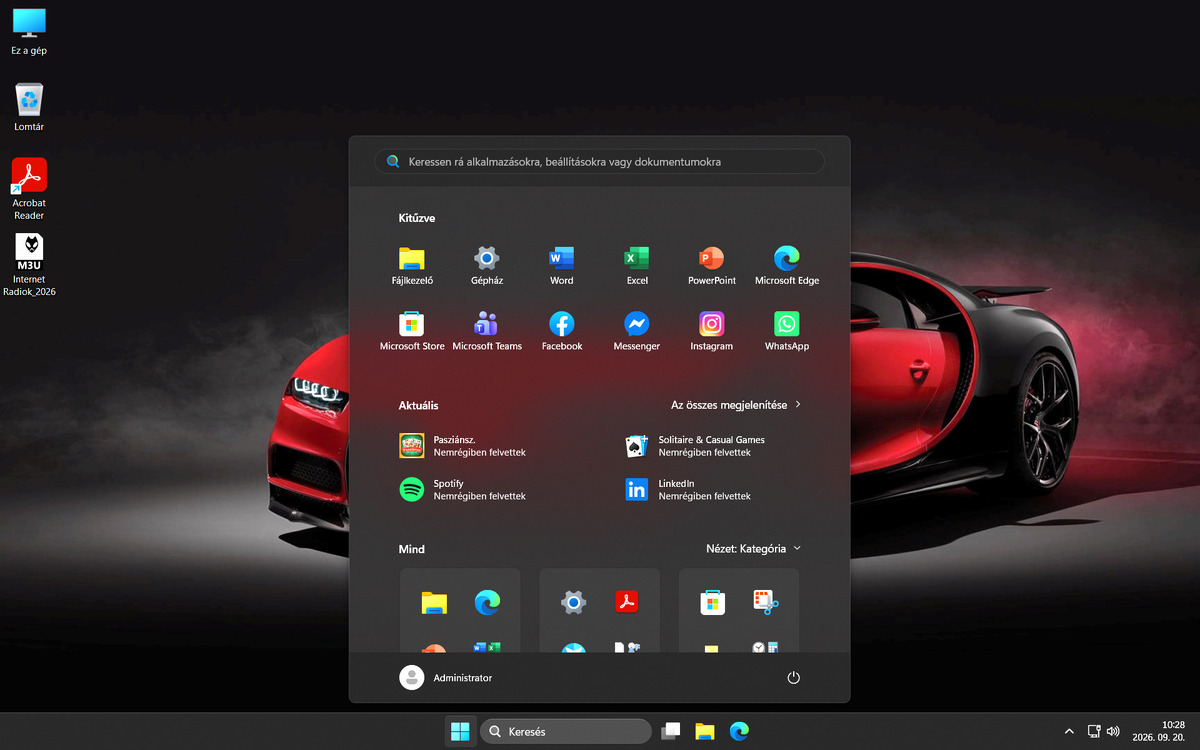
Task: Open the power options button
Action: click(x=793, y=677)
